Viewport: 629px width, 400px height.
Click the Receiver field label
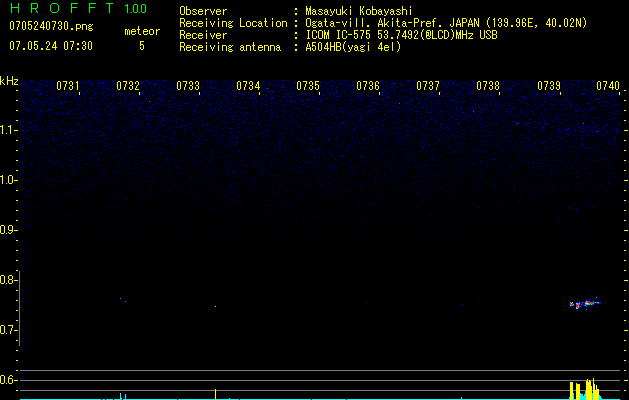coord(203,35)
